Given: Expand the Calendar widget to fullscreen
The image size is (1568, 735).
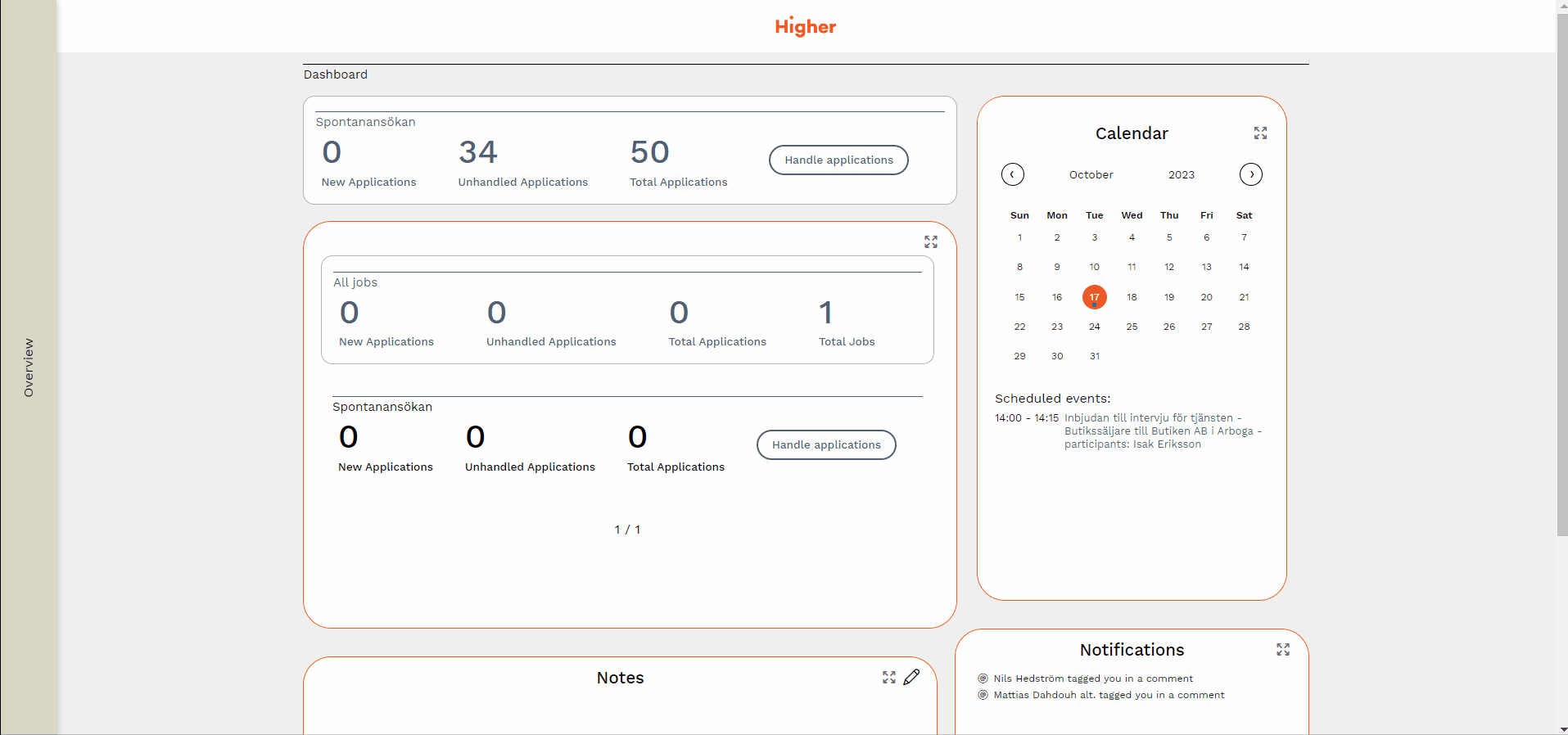Looking at the screenshot, I should click(x=1260, y=133).
